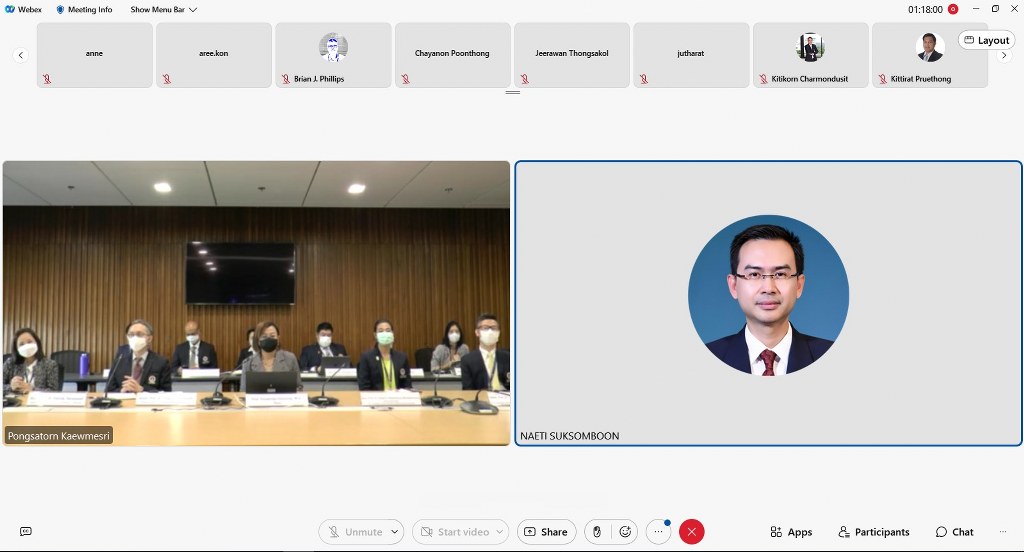1024x552 pixels.
Task: Expand audio options arrow beside Unmute
Action: (x=395, y=532)
